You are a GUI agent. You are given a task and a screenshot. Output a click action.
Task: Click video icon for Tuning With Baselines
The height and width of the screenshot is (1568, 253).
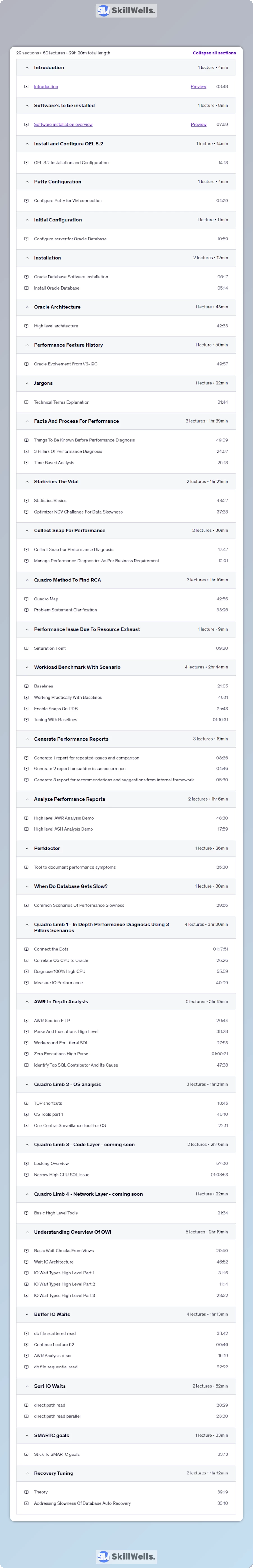point(26,719)
